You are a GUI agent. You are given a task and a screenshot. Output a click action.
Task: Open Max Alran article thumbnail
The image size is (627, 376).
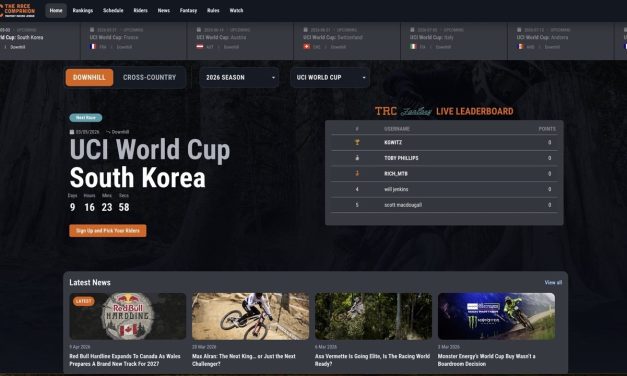[250, 316]
